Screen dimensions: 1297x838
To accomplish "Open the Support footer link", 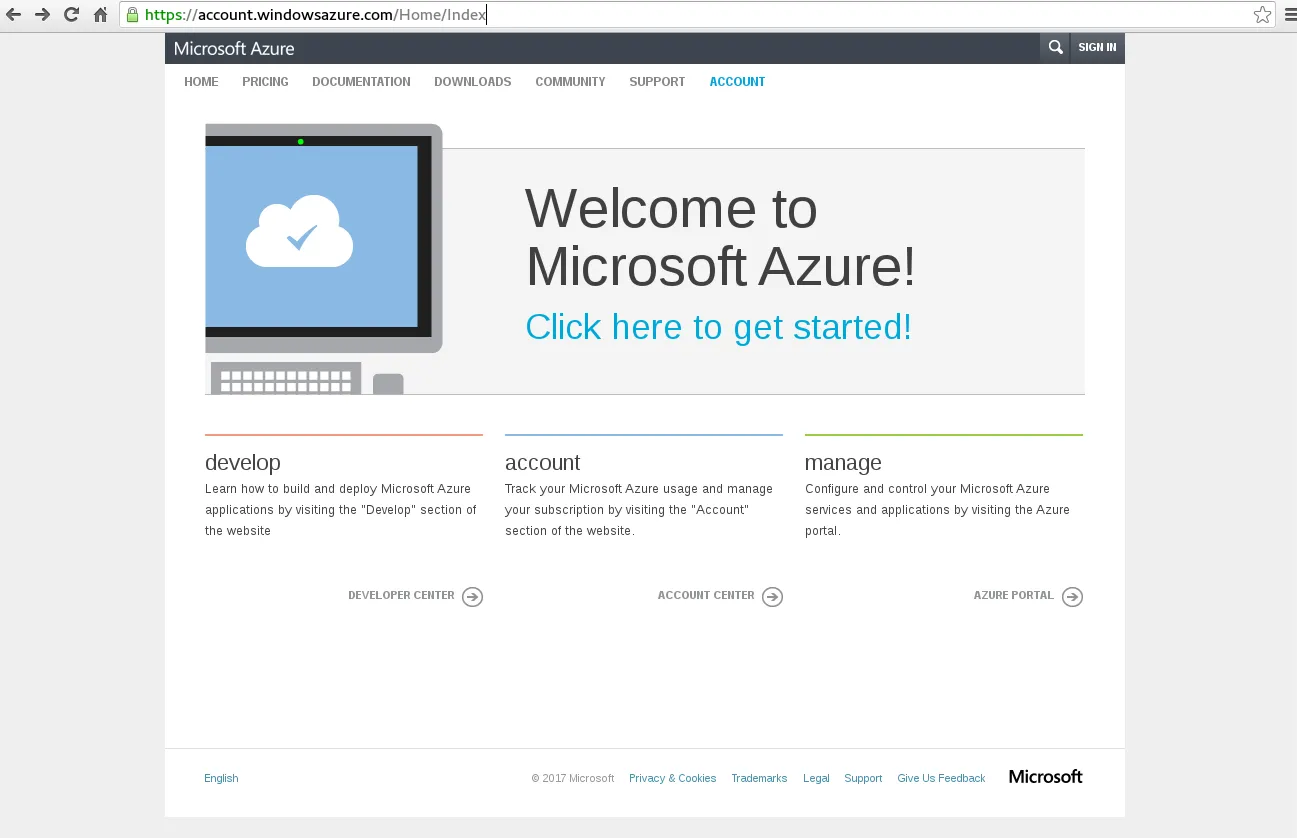I will [x=863, y=778].
